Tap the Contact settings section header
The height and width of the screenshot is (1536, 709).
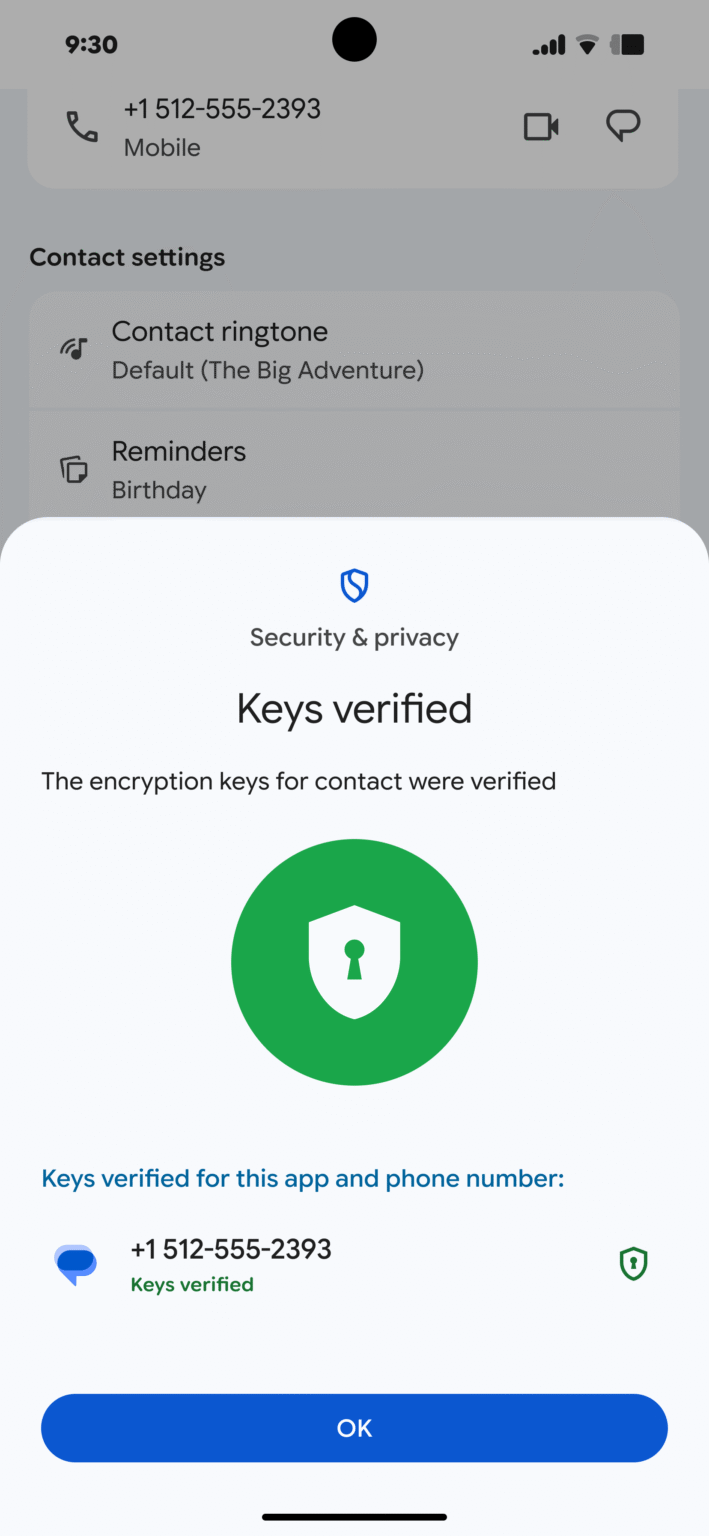pyautogui.click(x=127, y=257)
